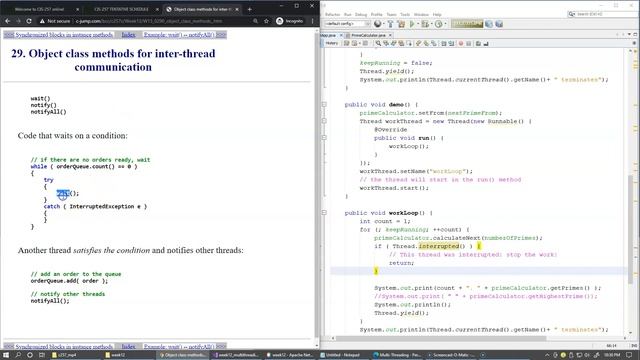Open the Incognito profile badge
Image resolution: width=640 pixels, height=360 pixels.
290,21
